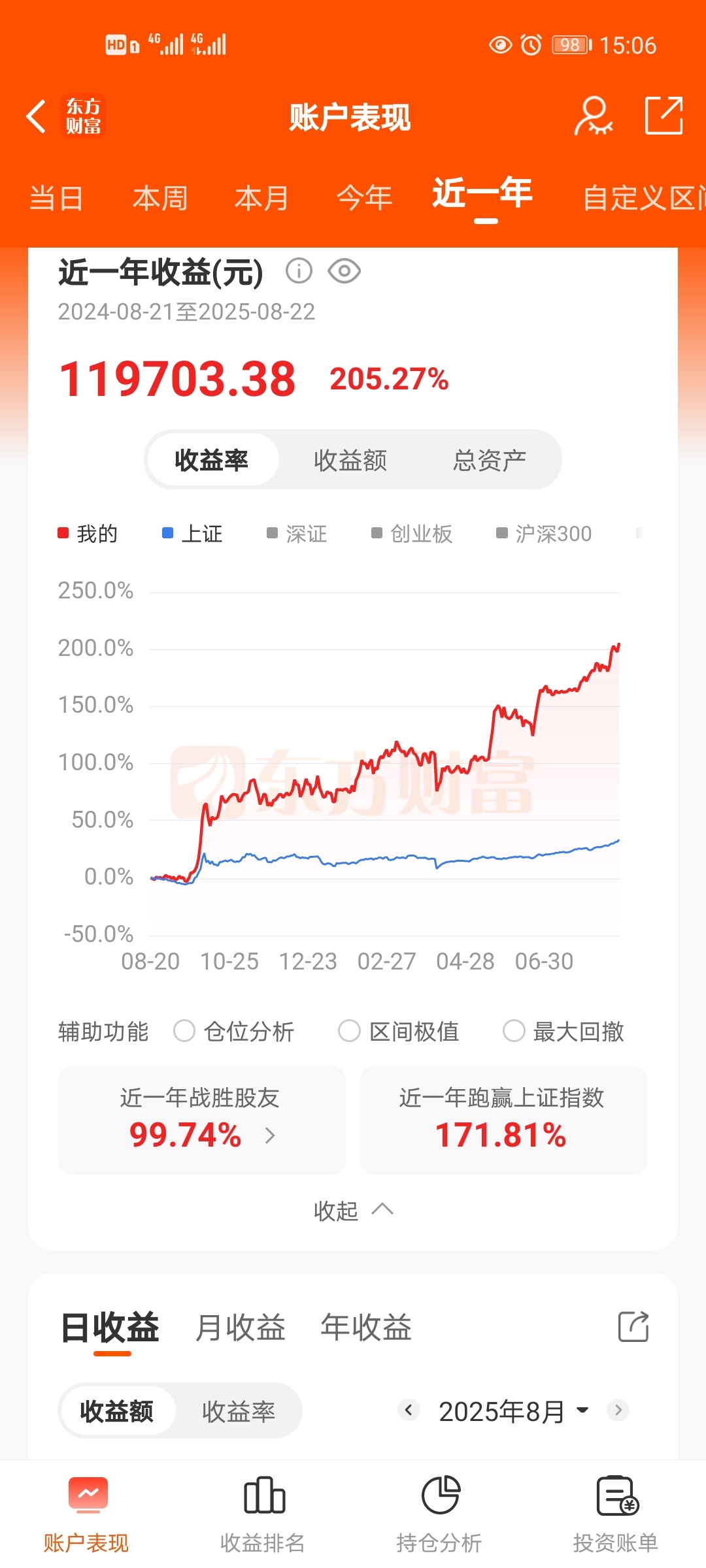Image resolution: width=706 pixels, height=1568 pixels.
Task: Open 近一年战胜股友 99.74% details
Action: [201, 1119]
